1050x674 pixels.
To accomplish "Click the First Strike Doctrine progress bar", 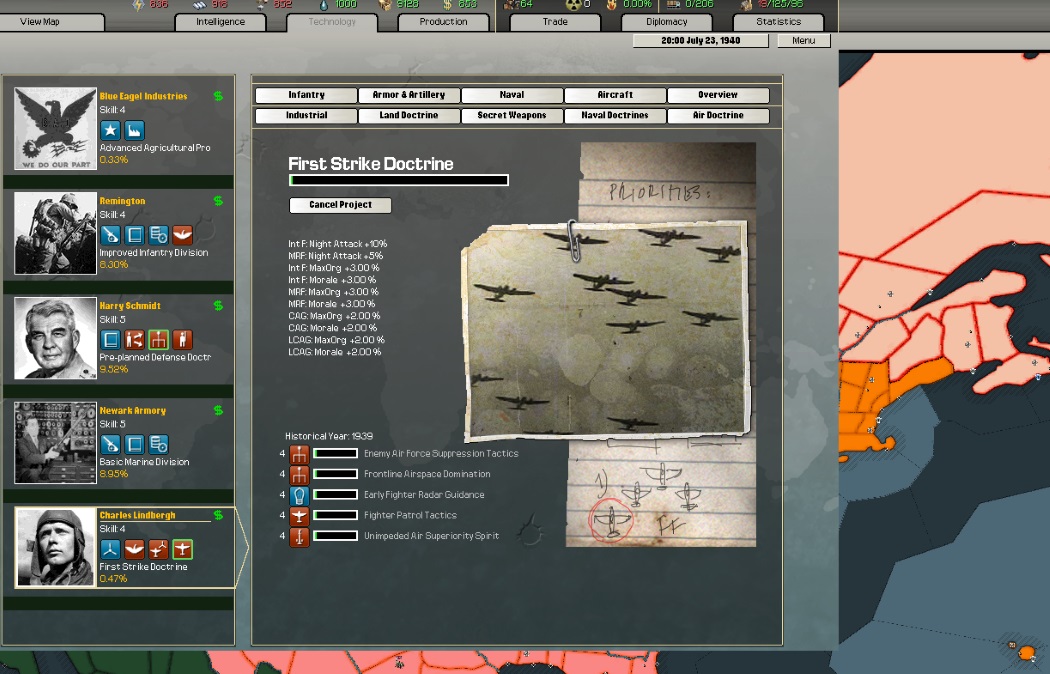I will [398, 181].
